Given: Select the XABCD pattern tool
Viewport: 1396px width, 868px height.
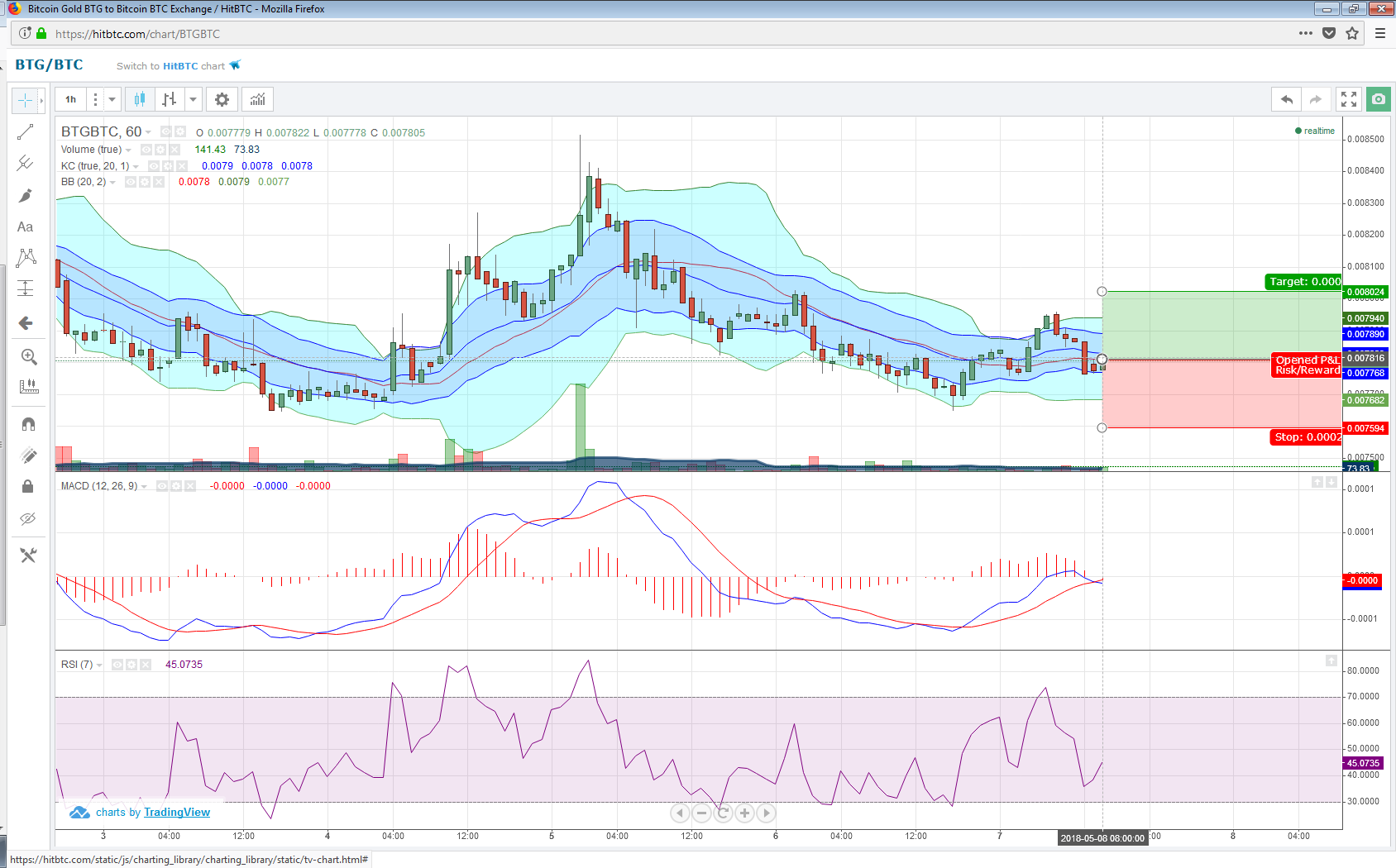Looking at the screenshot, I should (x=26, y=258).
